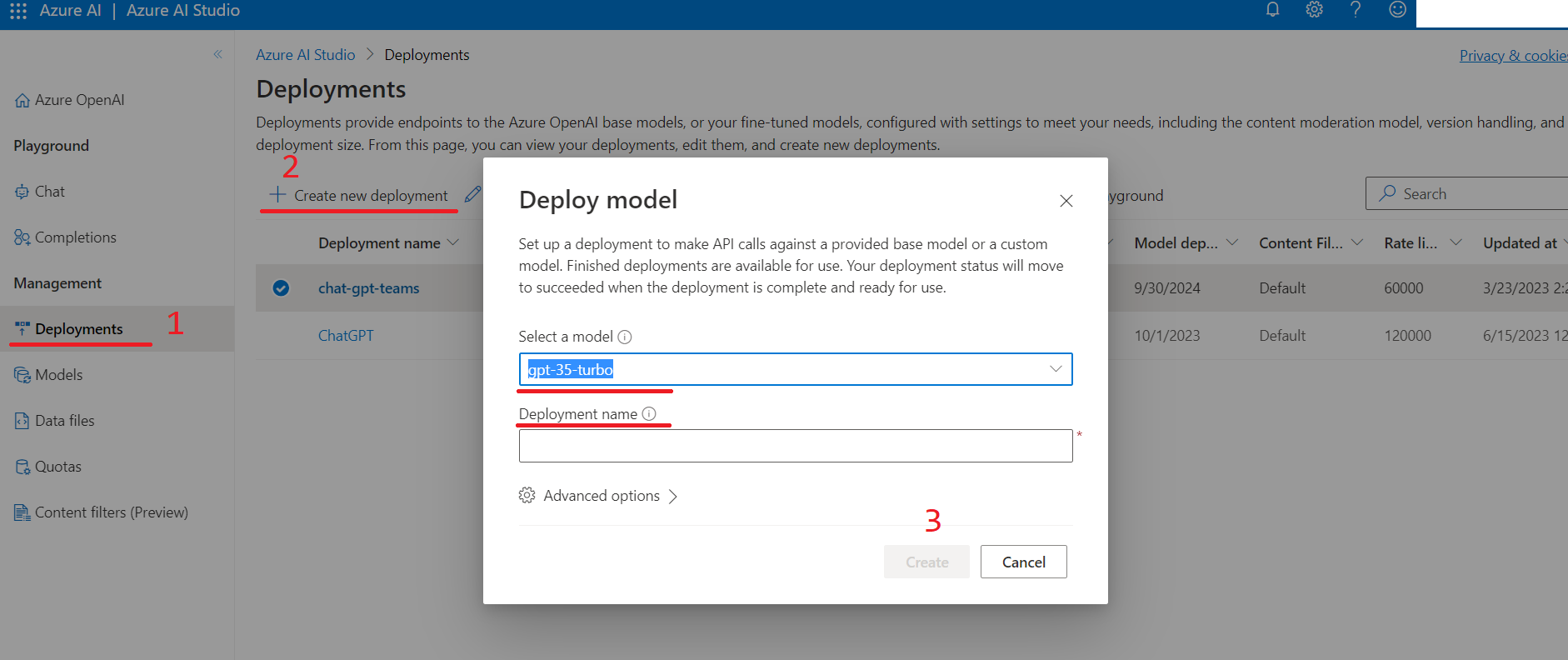Click the 10/1/2023 cell

(1166, 336)
